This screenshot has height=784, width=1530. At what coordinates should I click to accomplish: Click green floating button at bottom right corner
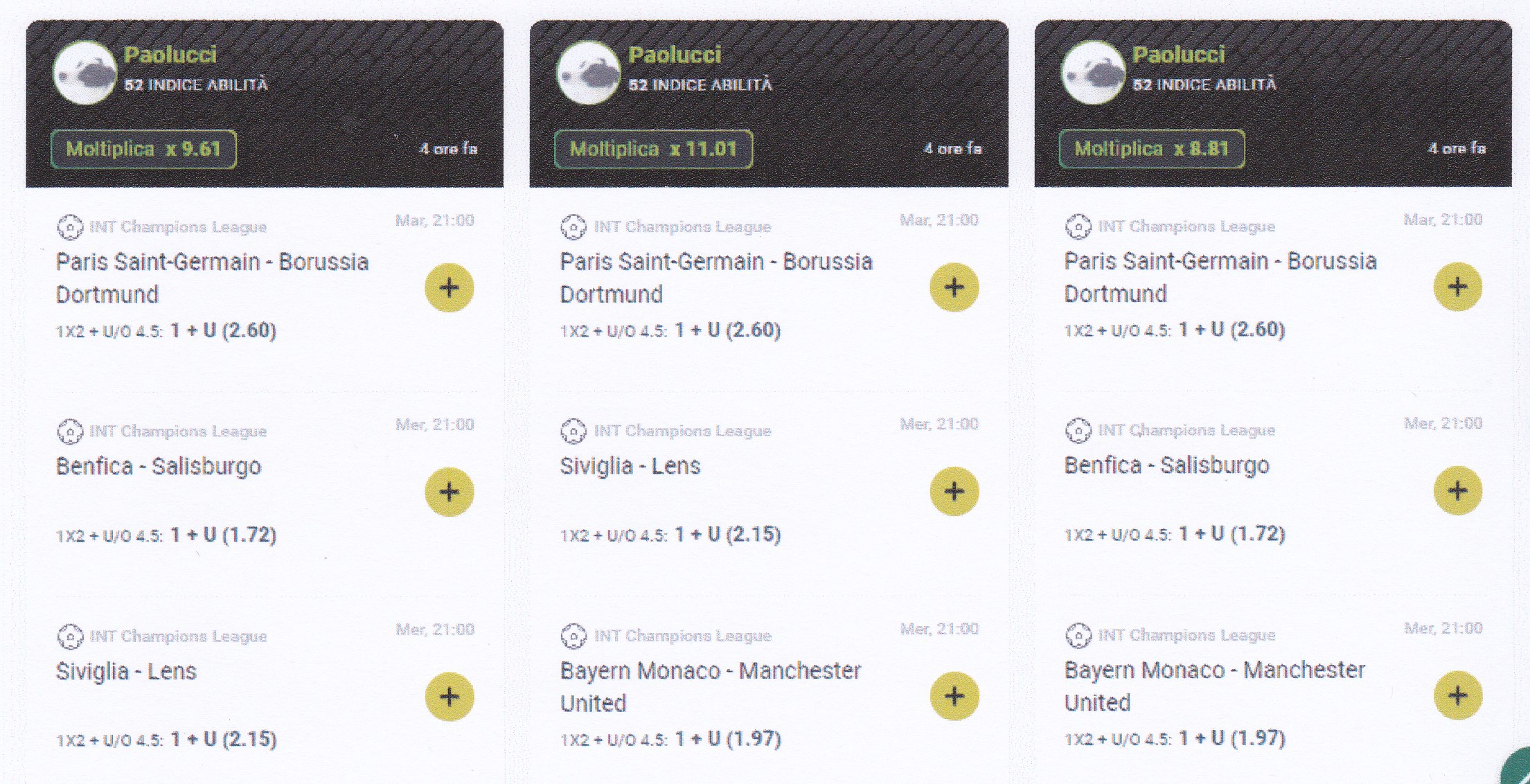[x=1517, y=767]
